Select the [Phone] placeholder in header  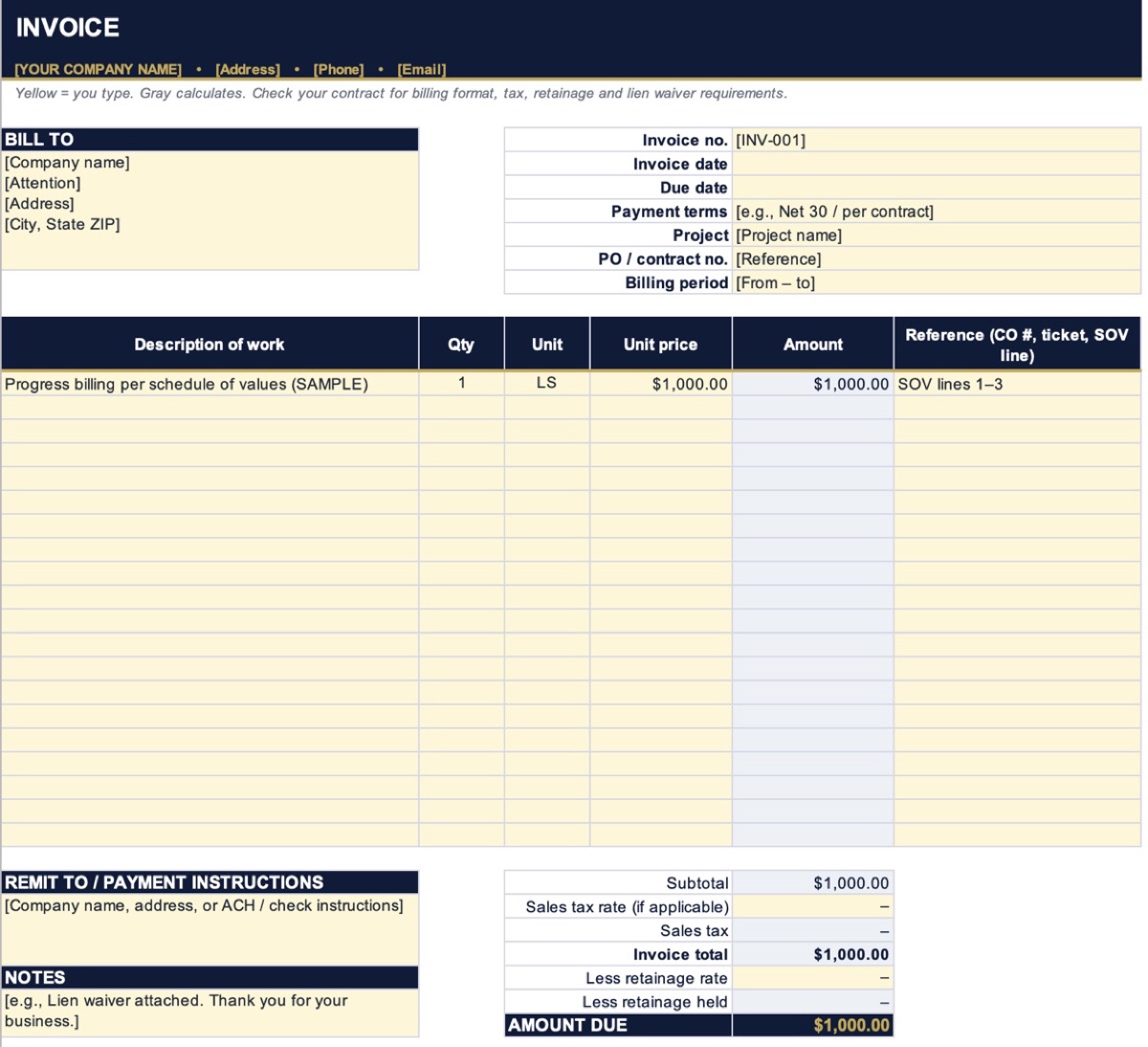point(339,69)
